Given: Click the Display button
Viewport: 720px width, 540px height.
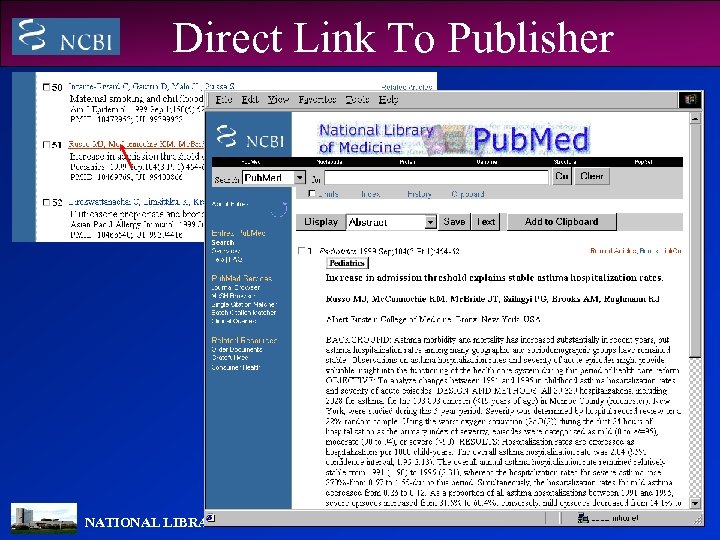Looking at the screenshot, I should (x=321, y=222).
